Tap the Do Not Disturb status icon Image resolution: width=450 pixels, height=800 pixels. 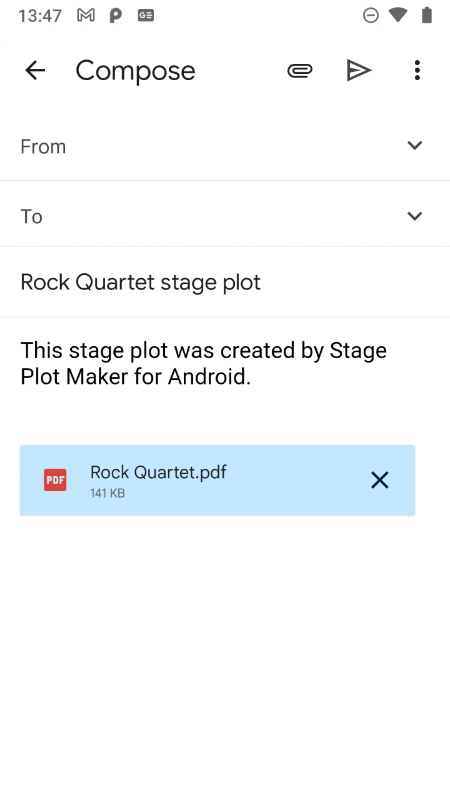click(x=371, y=16)
